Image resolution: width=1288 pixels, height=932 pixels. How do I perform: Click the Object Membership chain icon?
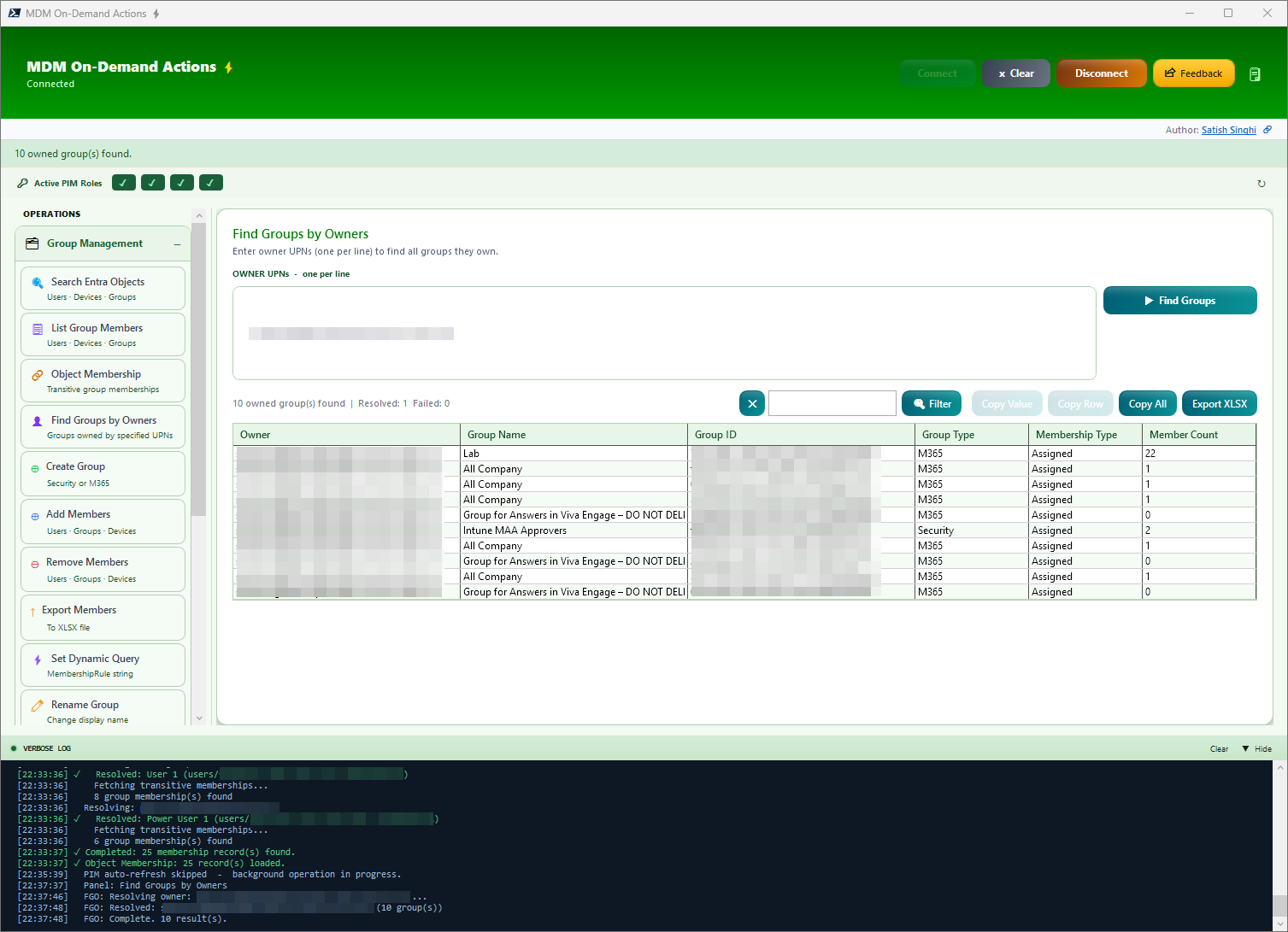36,374
